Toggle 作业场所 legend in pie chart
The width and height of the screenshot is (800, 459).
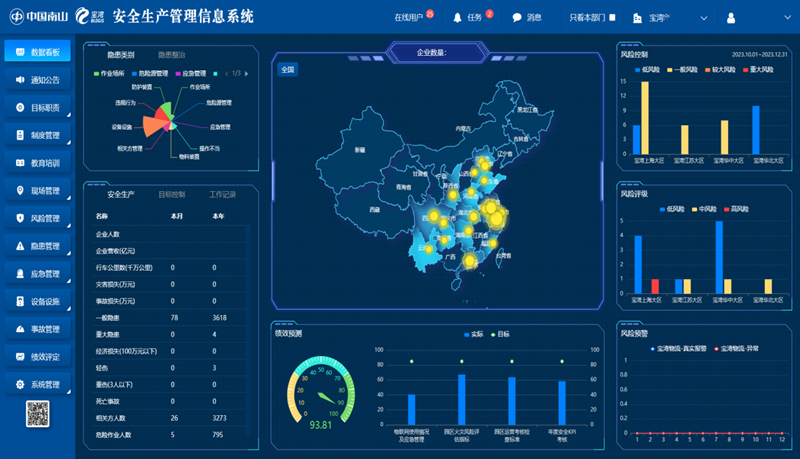[x=109, y=73]
